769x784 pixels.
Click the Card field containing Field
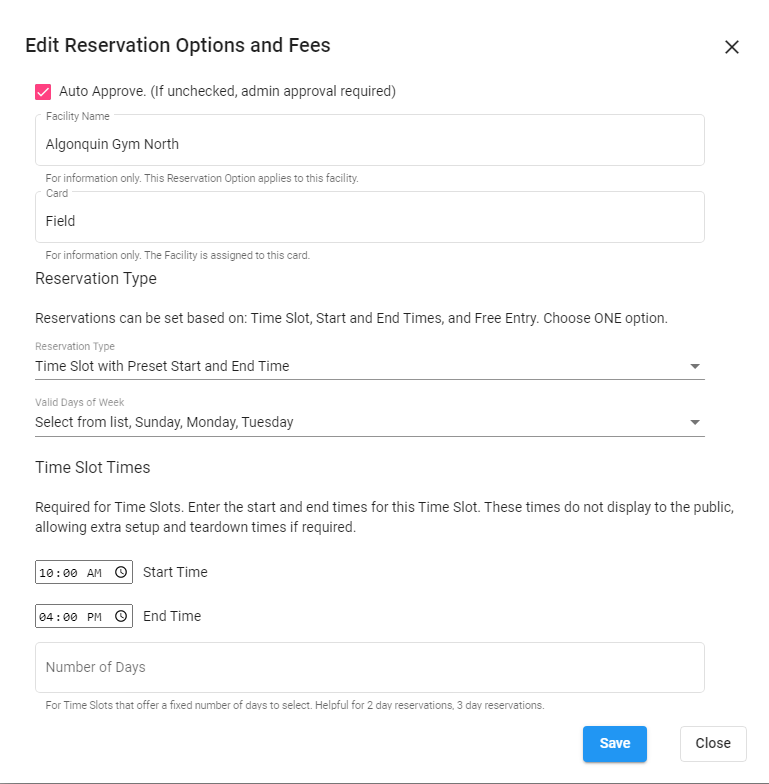click(369, 221)
